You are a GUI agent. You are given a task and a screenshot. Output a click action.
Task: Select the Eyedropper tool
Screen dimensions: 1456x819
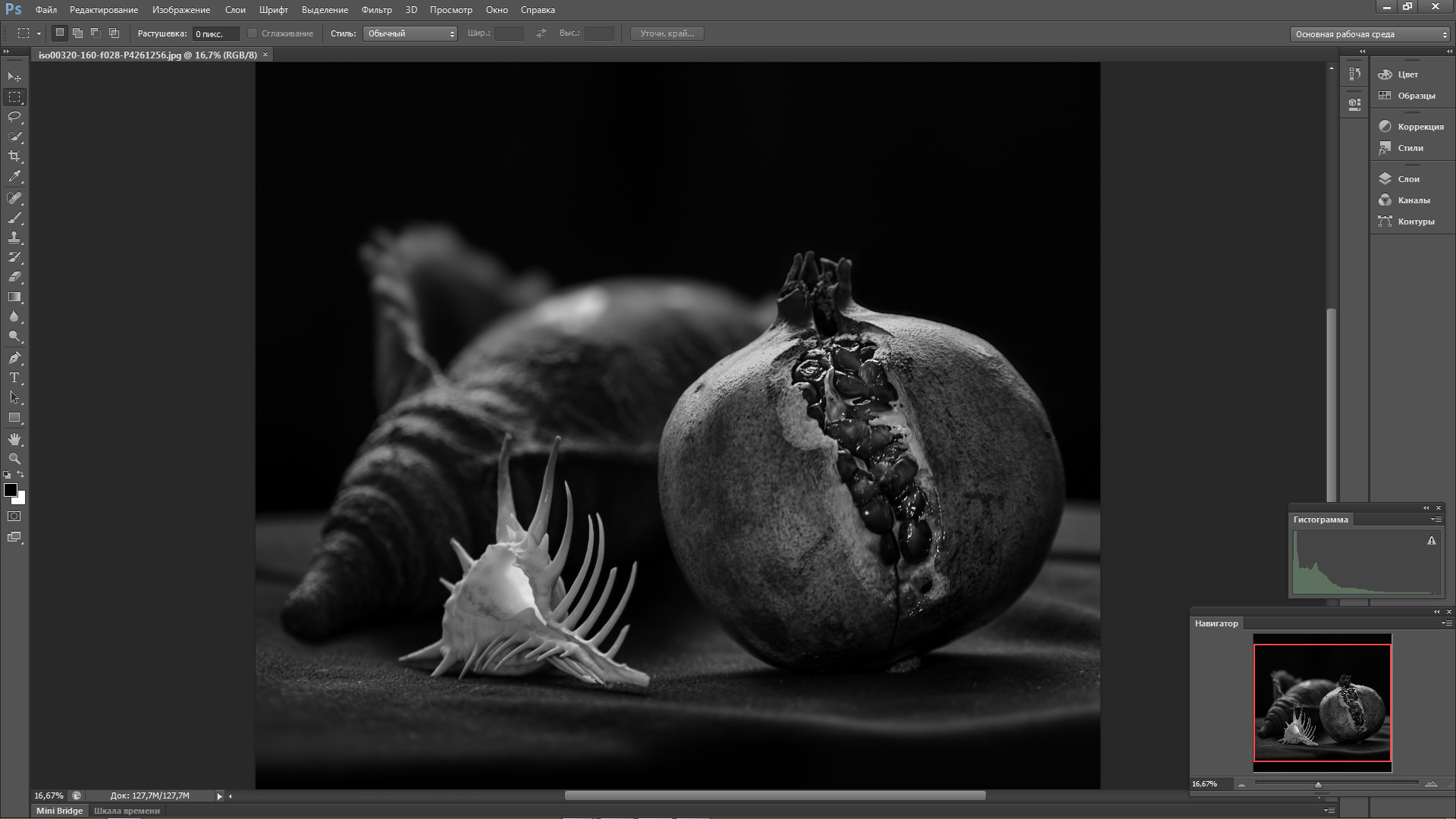tap(14, 177)
